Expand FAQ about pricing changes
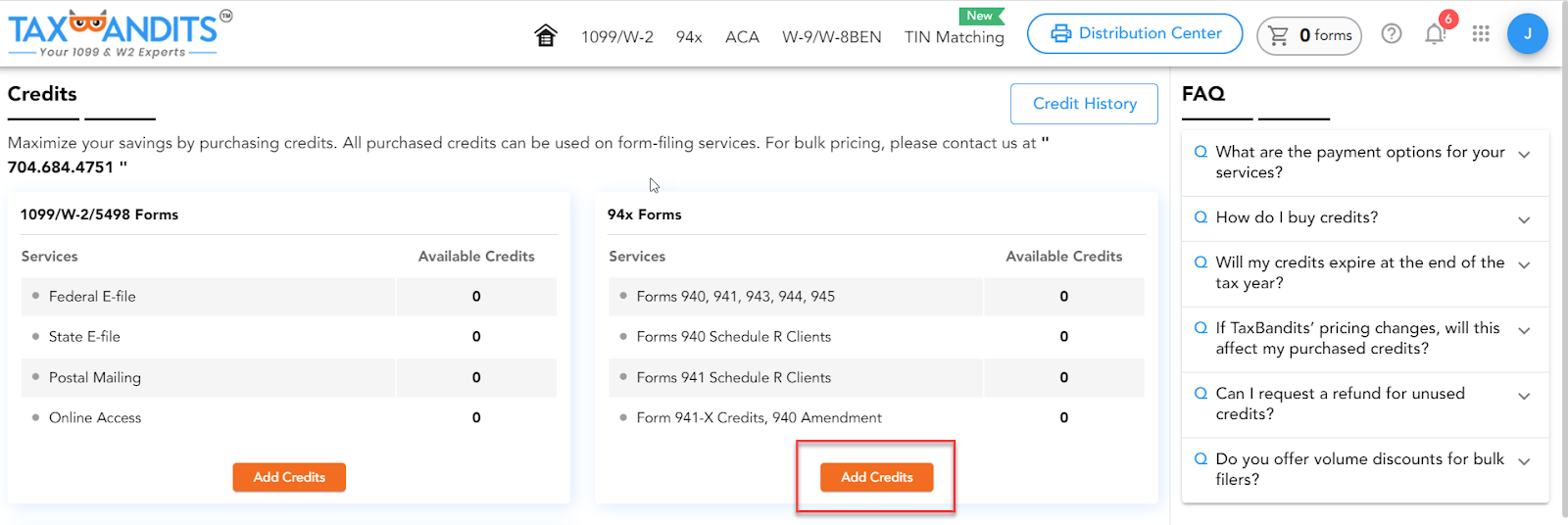 (1365, 339)
